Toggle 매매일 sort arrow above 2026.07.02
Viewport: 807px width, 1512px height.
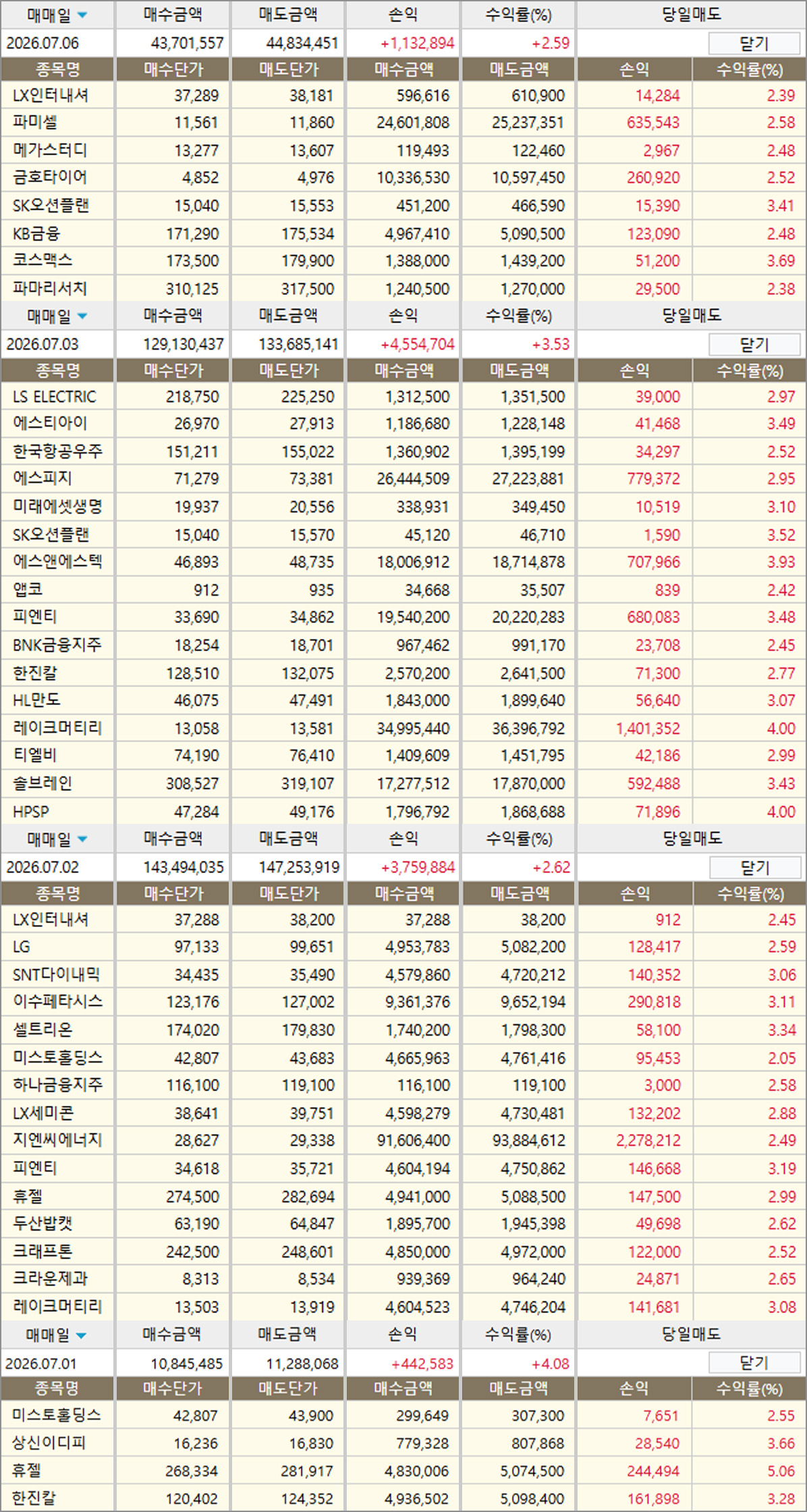coord(82,839)
